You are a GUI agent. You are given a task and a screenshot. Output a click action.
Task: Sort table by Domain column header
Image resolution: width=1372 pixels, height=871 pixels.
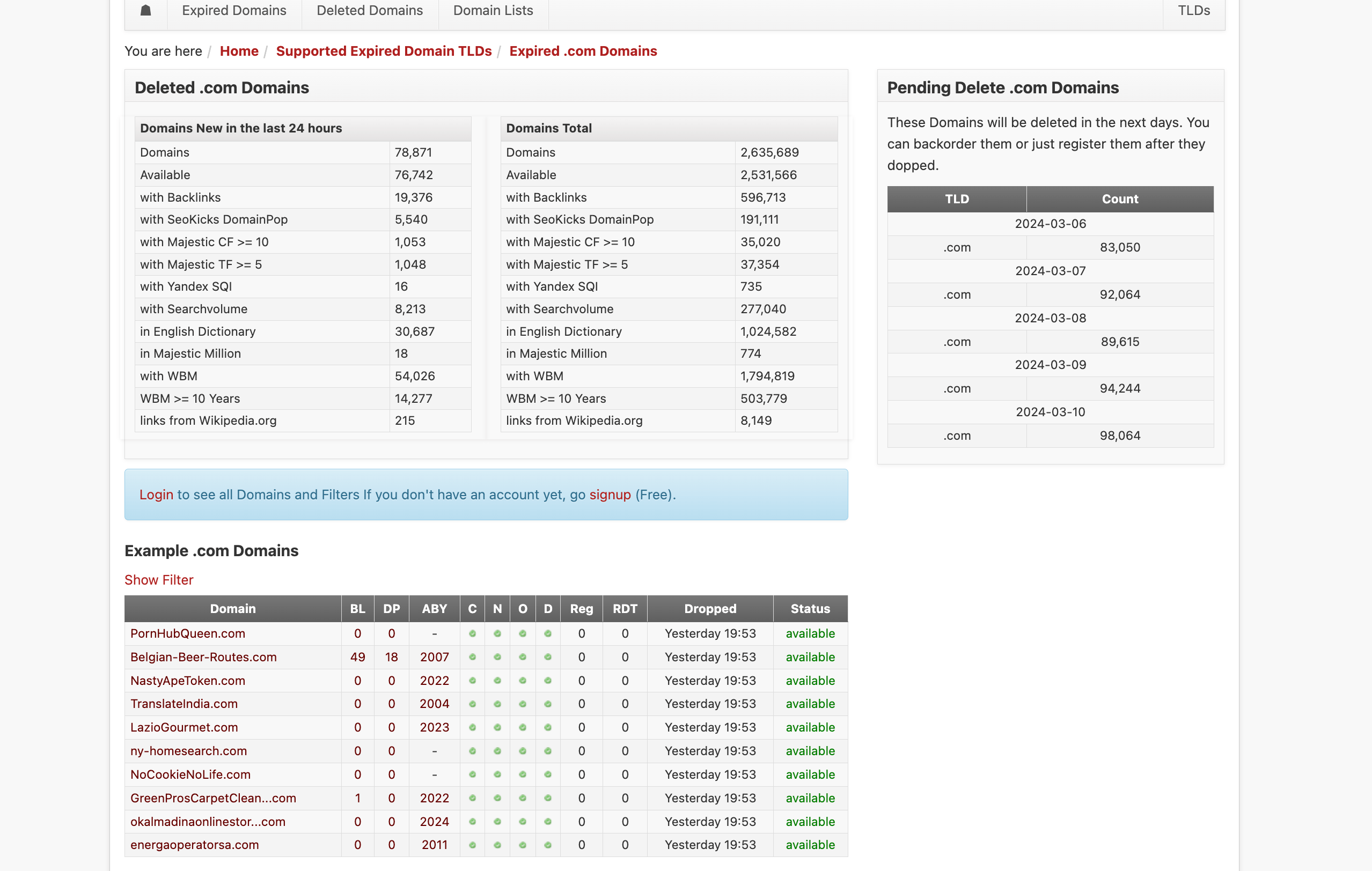(x=233, y=609)
